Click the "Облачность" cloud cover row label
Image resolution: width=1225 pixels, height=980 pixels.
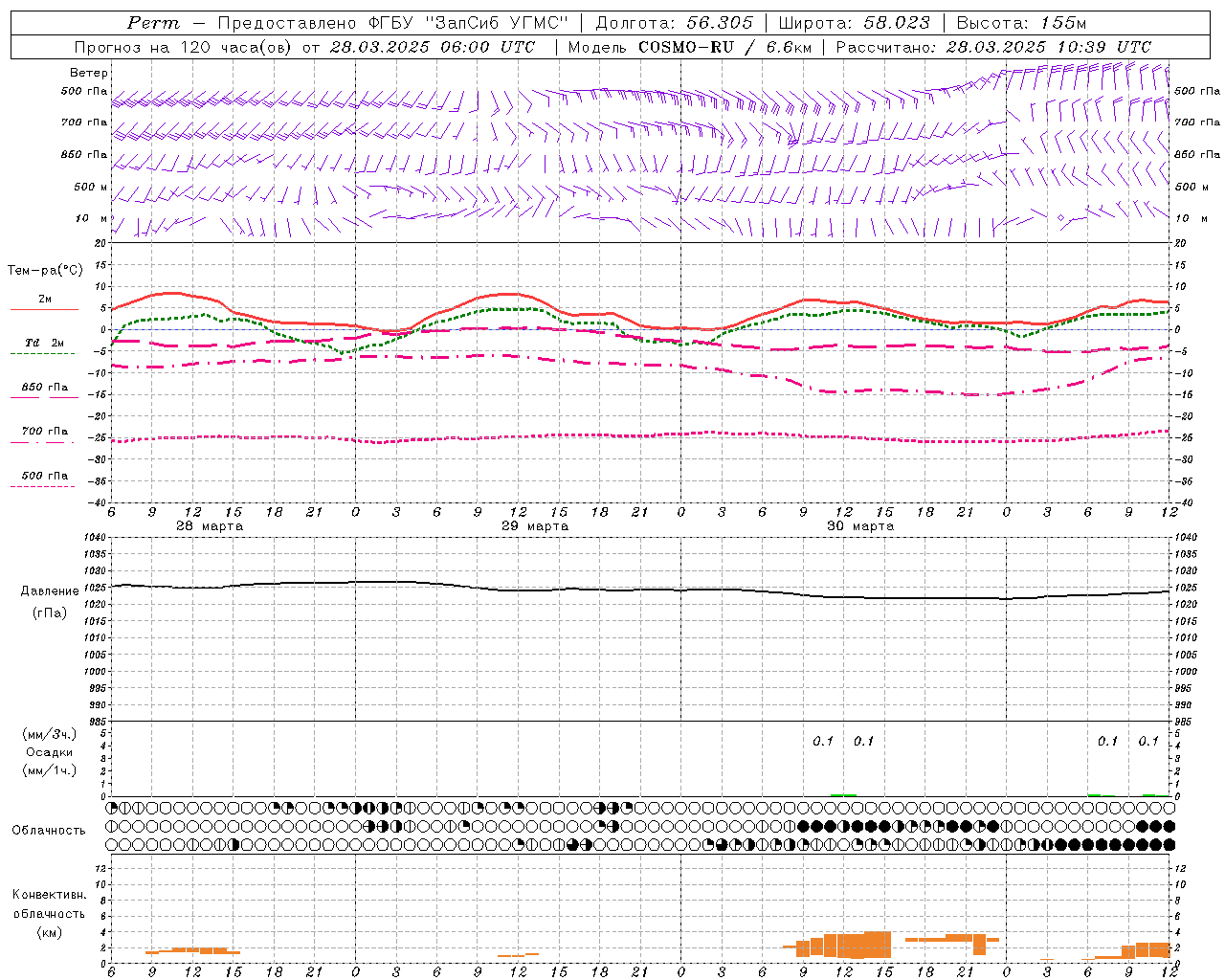[x=49, y=831]
